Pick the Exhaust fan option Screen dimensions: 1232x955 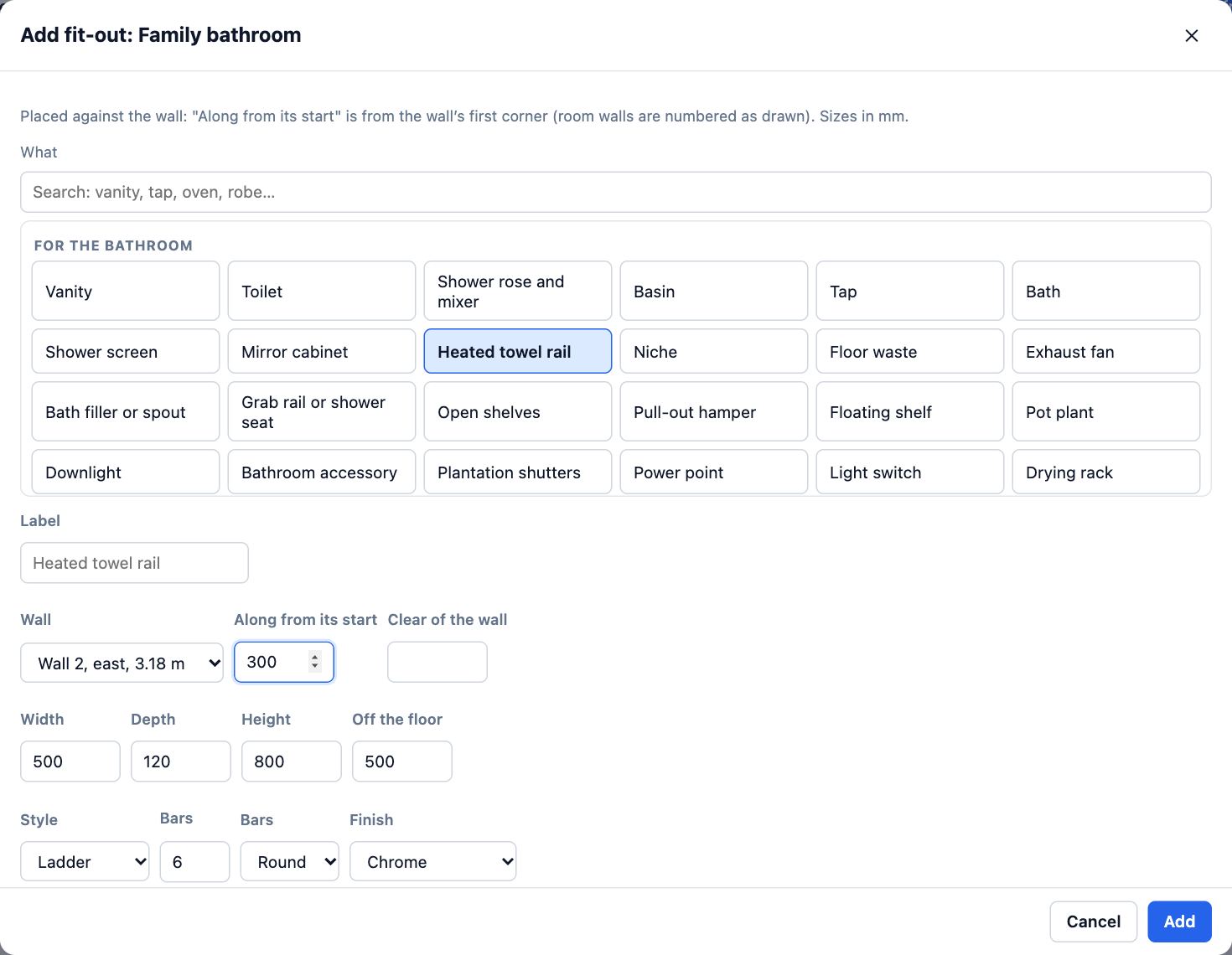coord(1106,351)
